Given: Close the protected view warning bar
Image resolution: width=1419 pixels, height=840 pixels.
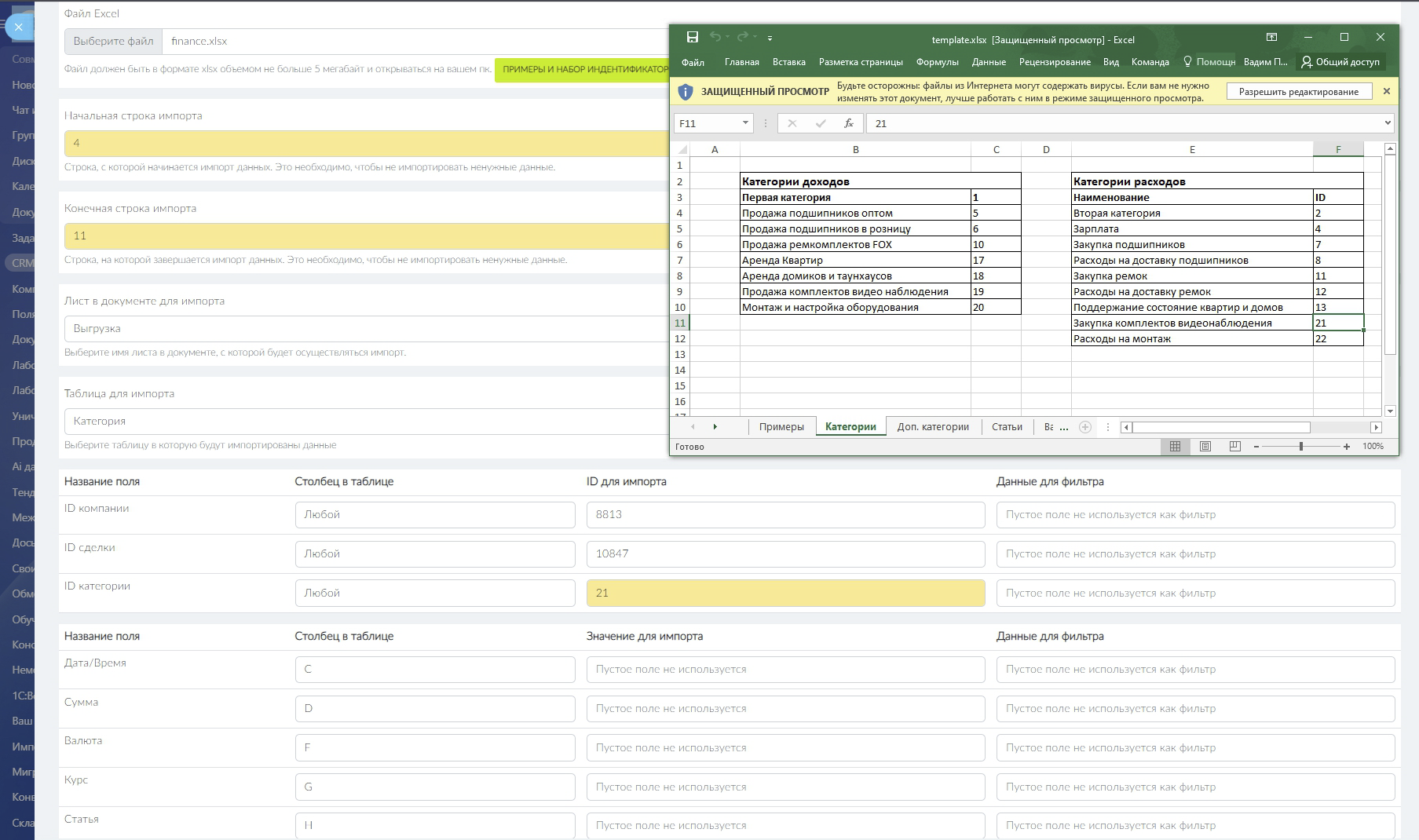Looking at the screenshot, I should tap(1387, 91).
